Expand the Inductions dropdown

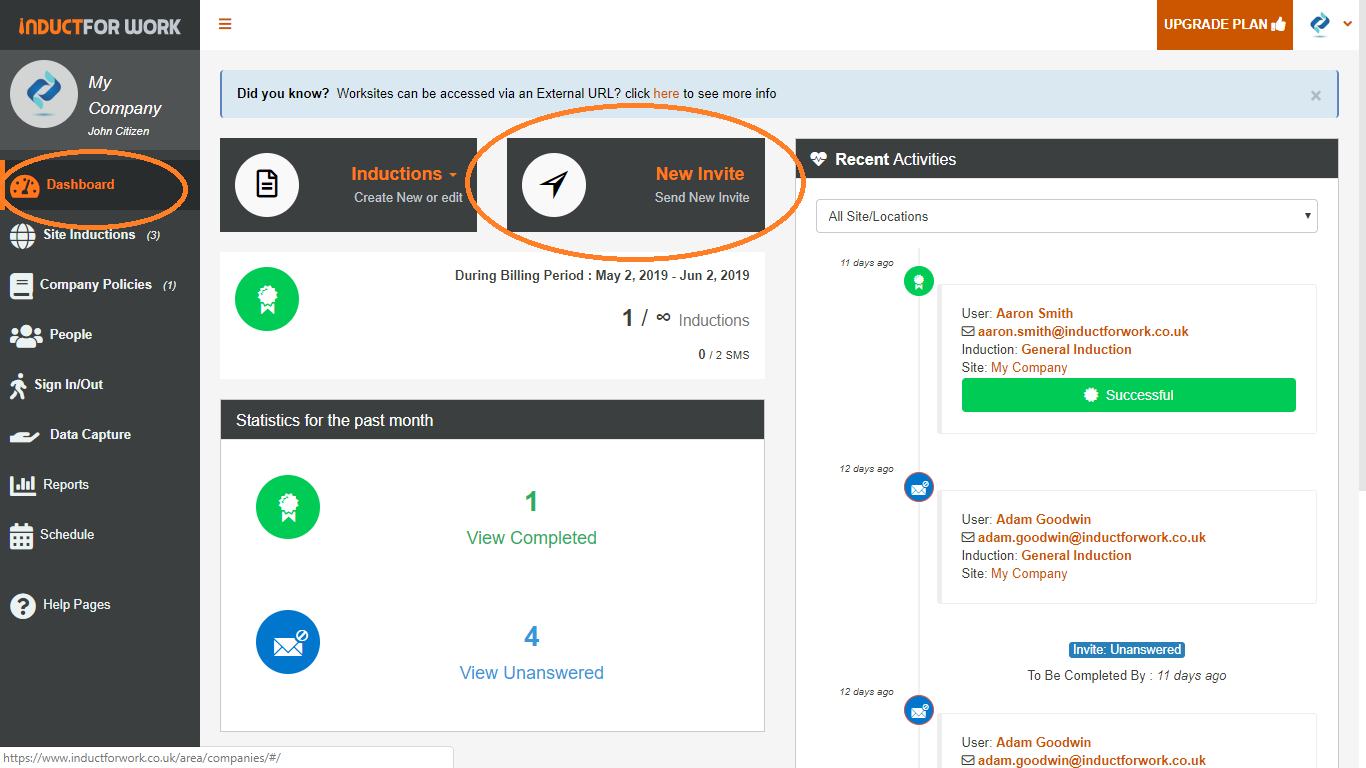click(404, 174)
